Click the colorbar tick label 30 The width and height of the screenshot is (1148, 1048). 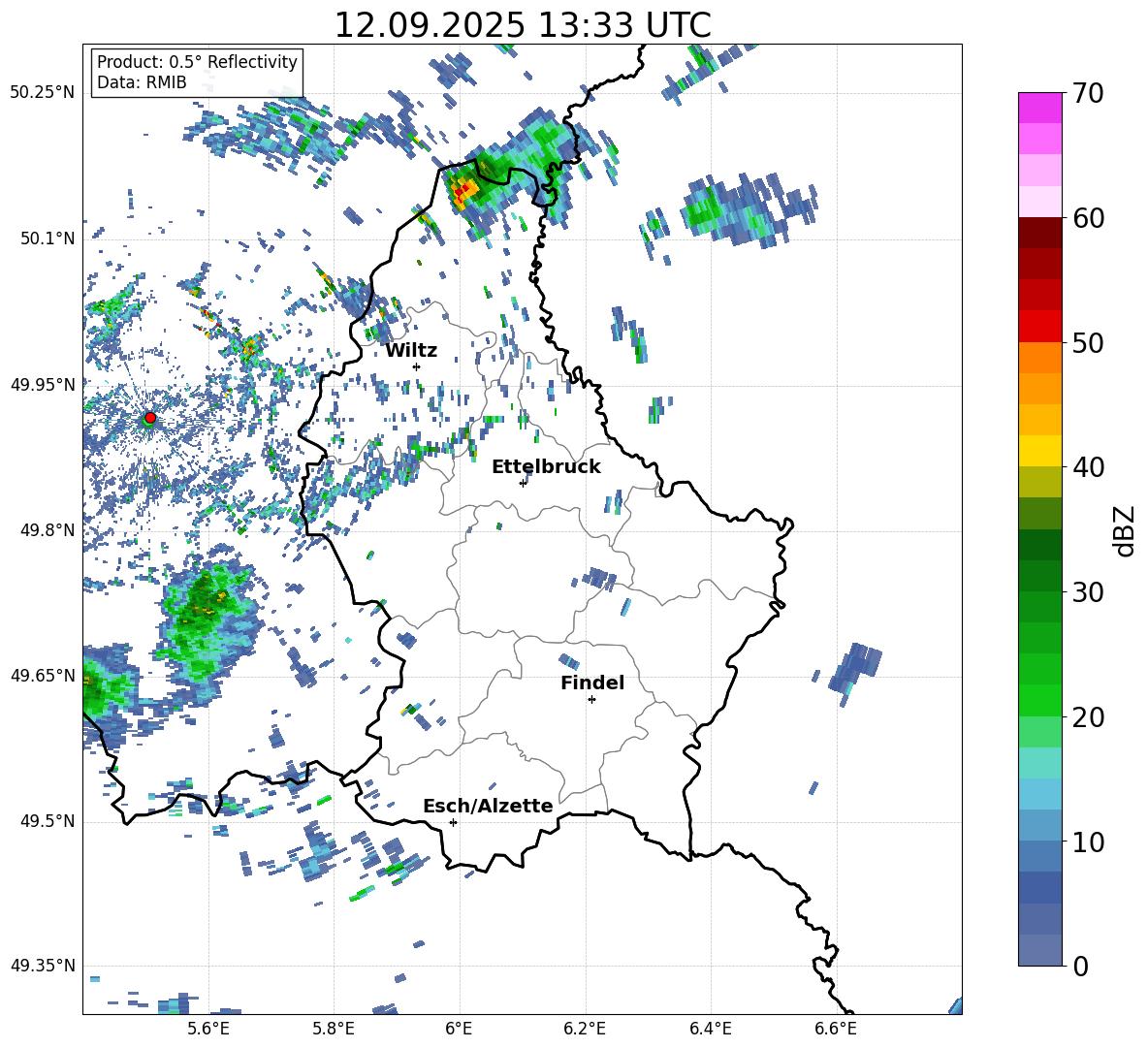tap(1088, 592)
